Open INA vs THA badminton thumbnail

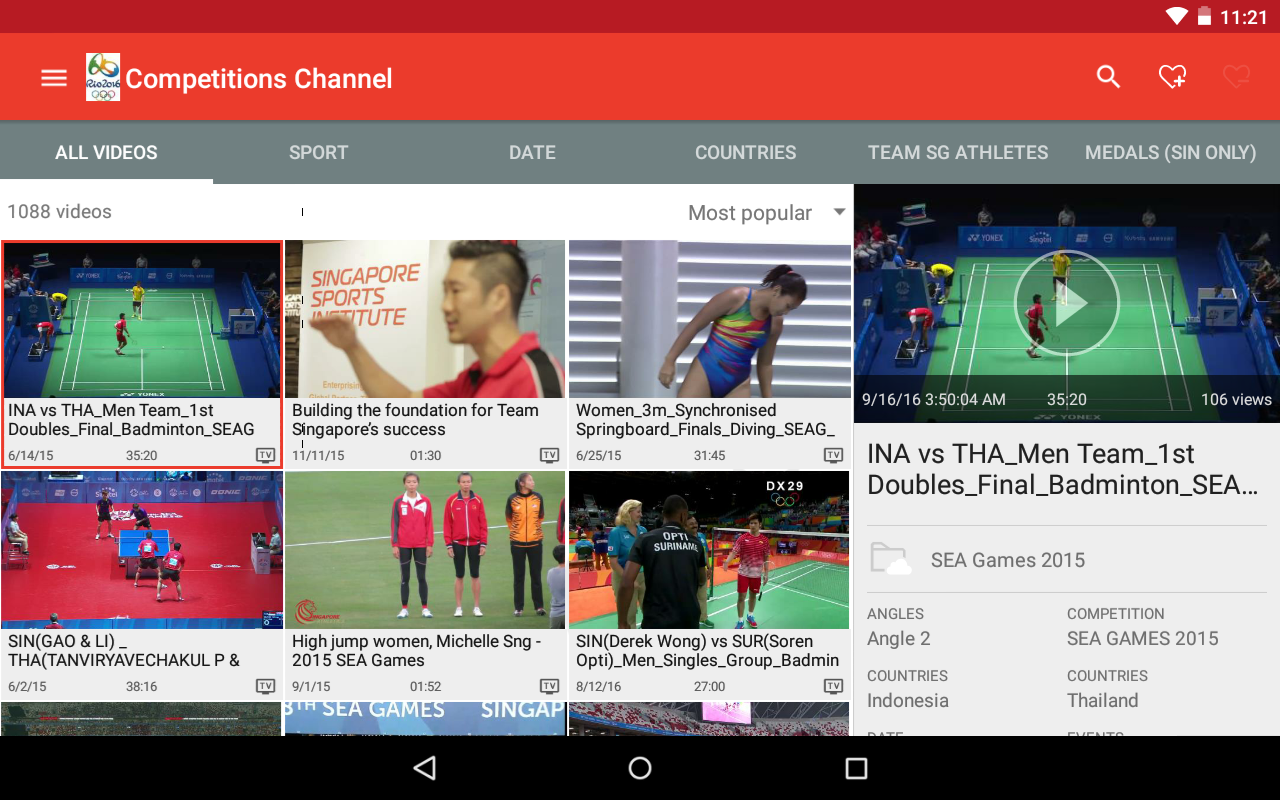coord(142,320)
